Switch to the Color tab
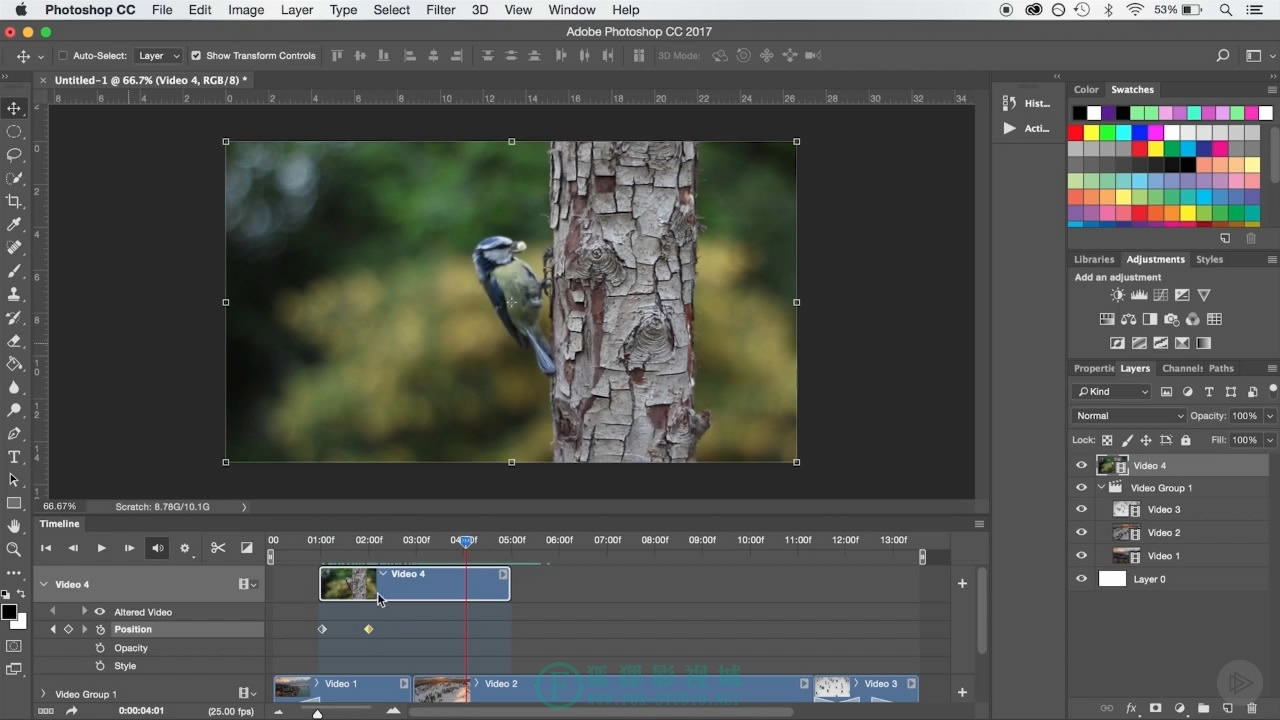Image resolution: width=1280 pixels, height=720 pixels. (x=1086, y=90)
